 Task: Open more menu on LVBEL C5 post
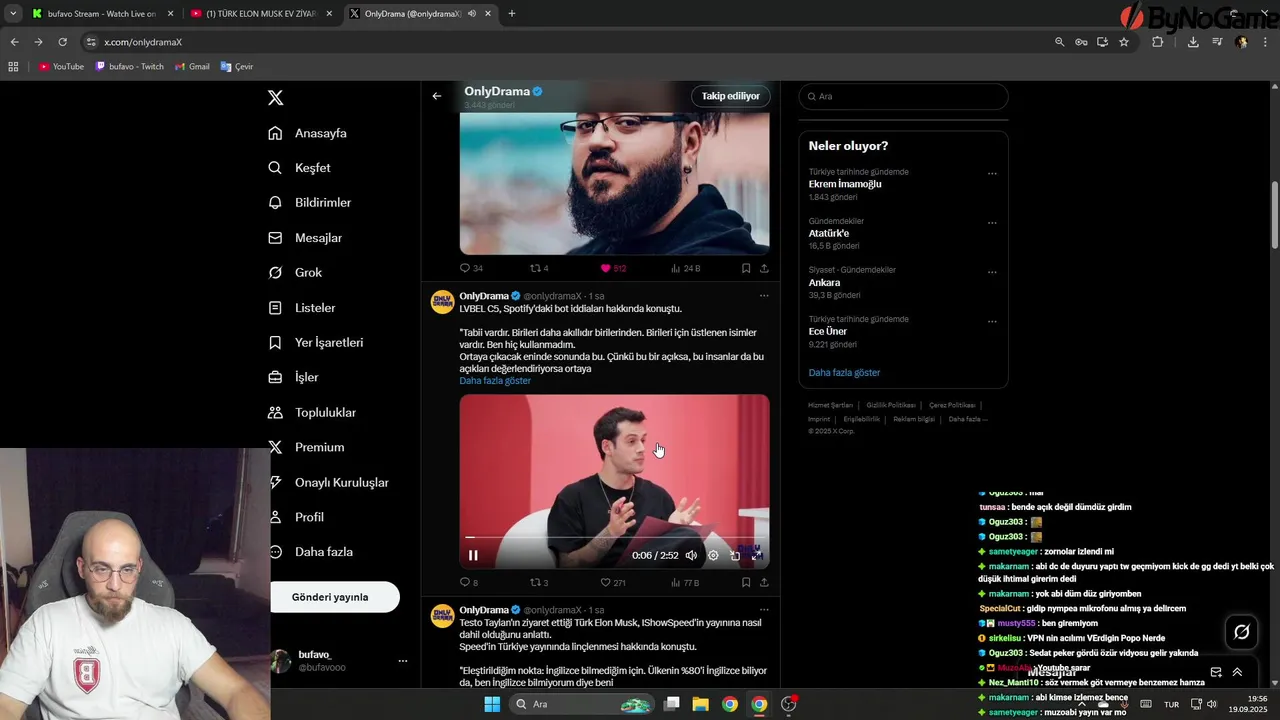(x=764, y=296)
